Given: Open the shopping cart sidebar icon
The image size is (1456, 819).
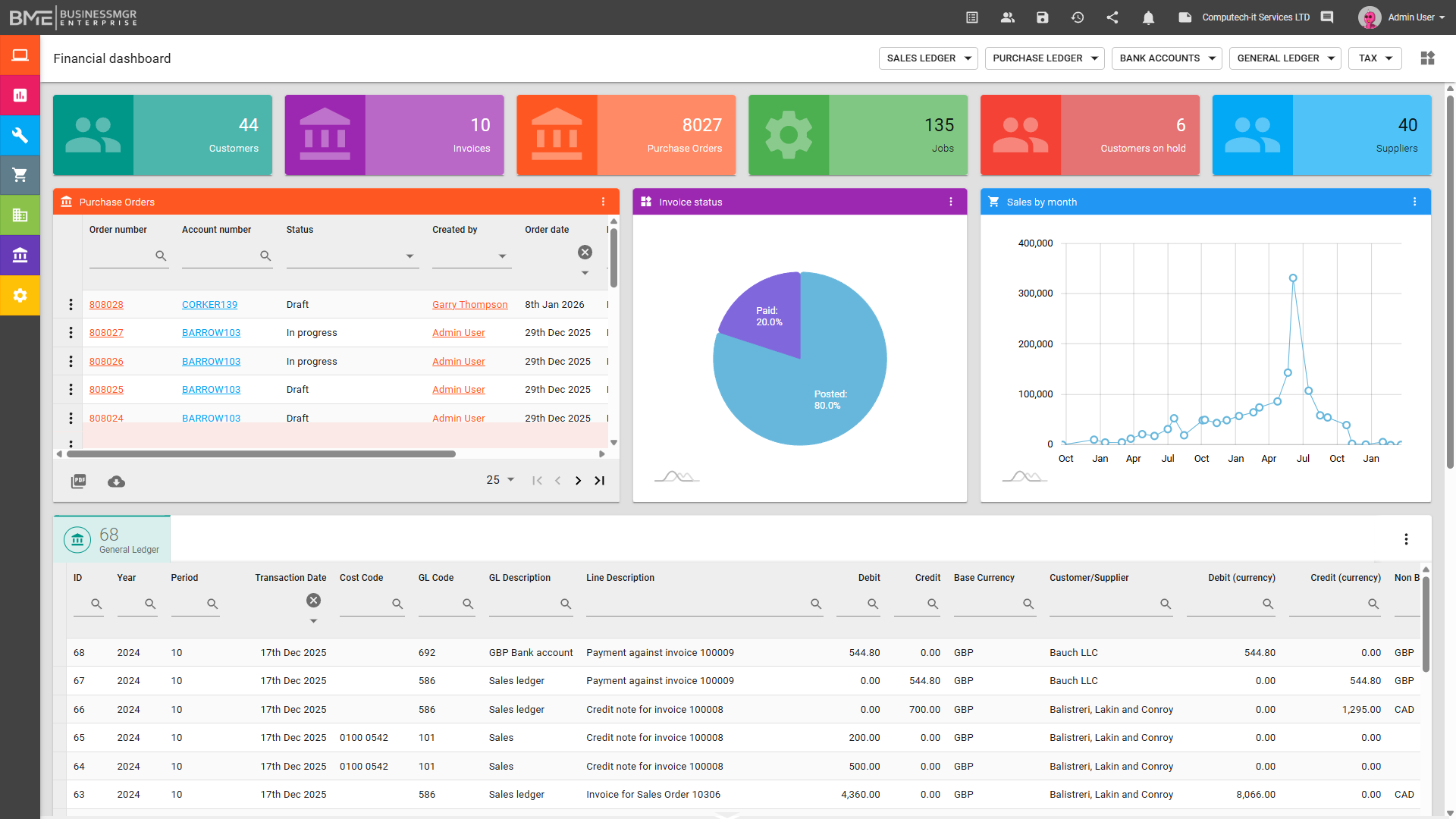Looking at the screenshot, I should click(x=20, y=175).
